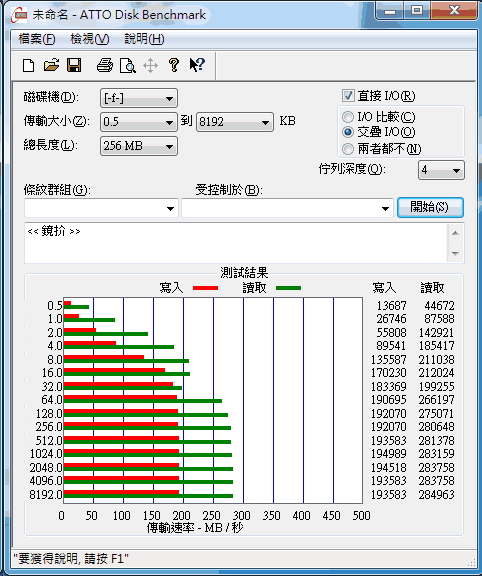Select the I/O 比較 radio button
Screen dimensions: 482x576
click(x=348, y=117)
